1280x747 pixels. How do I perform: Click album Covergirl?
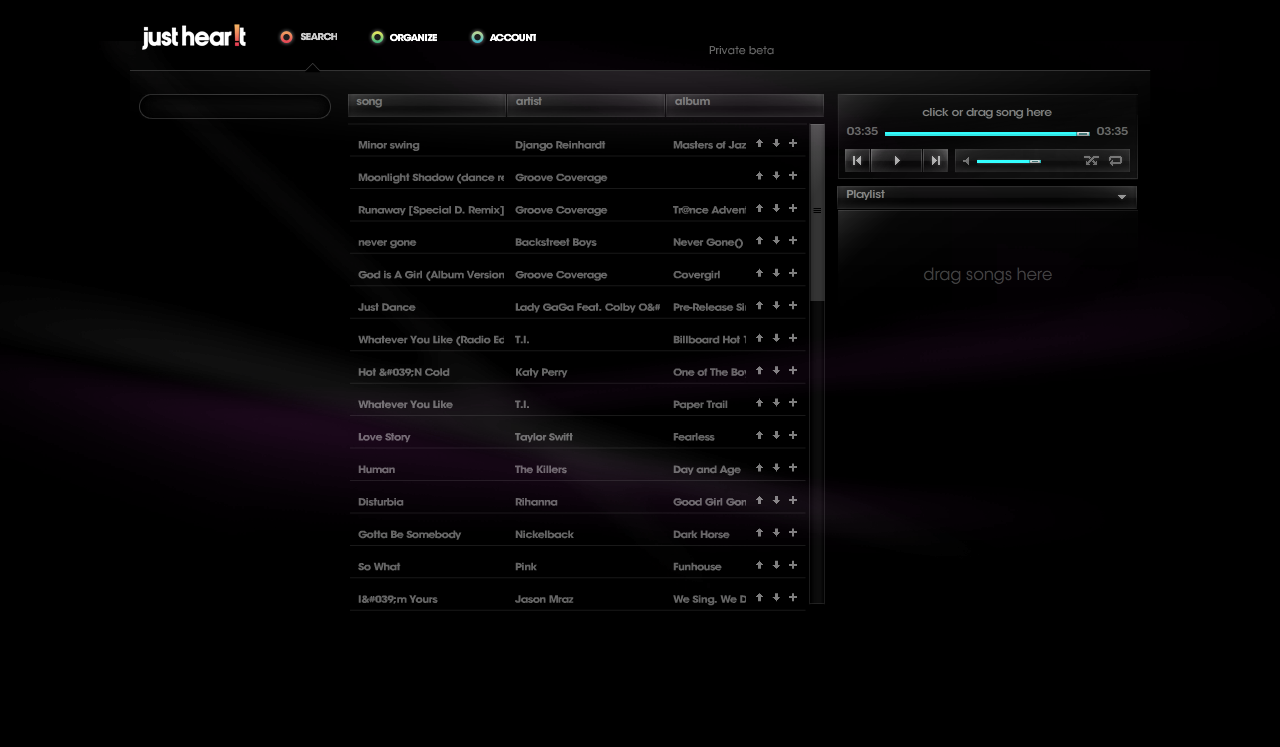click(696, 275)
